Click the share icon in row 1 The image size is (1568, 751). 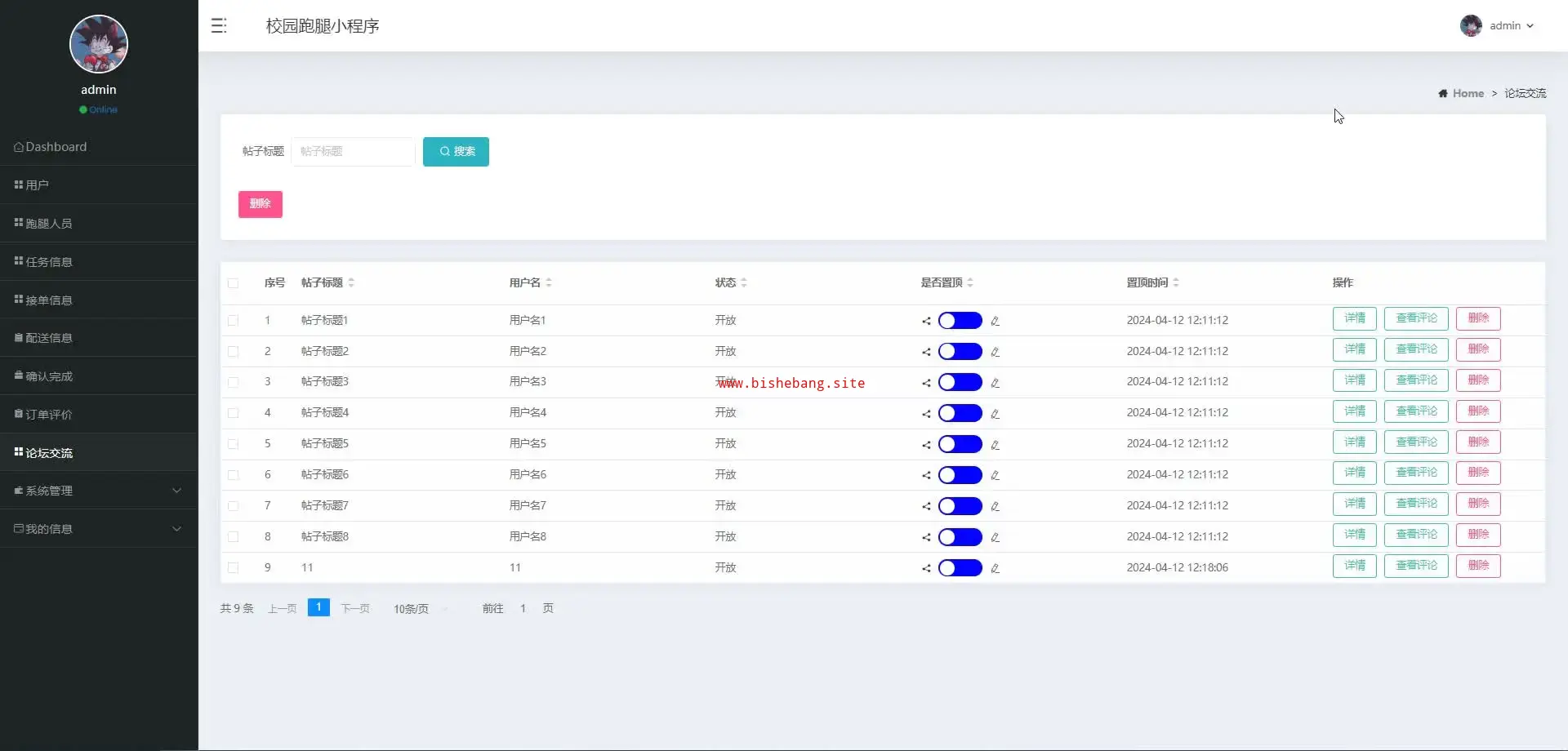click(926, 321)
